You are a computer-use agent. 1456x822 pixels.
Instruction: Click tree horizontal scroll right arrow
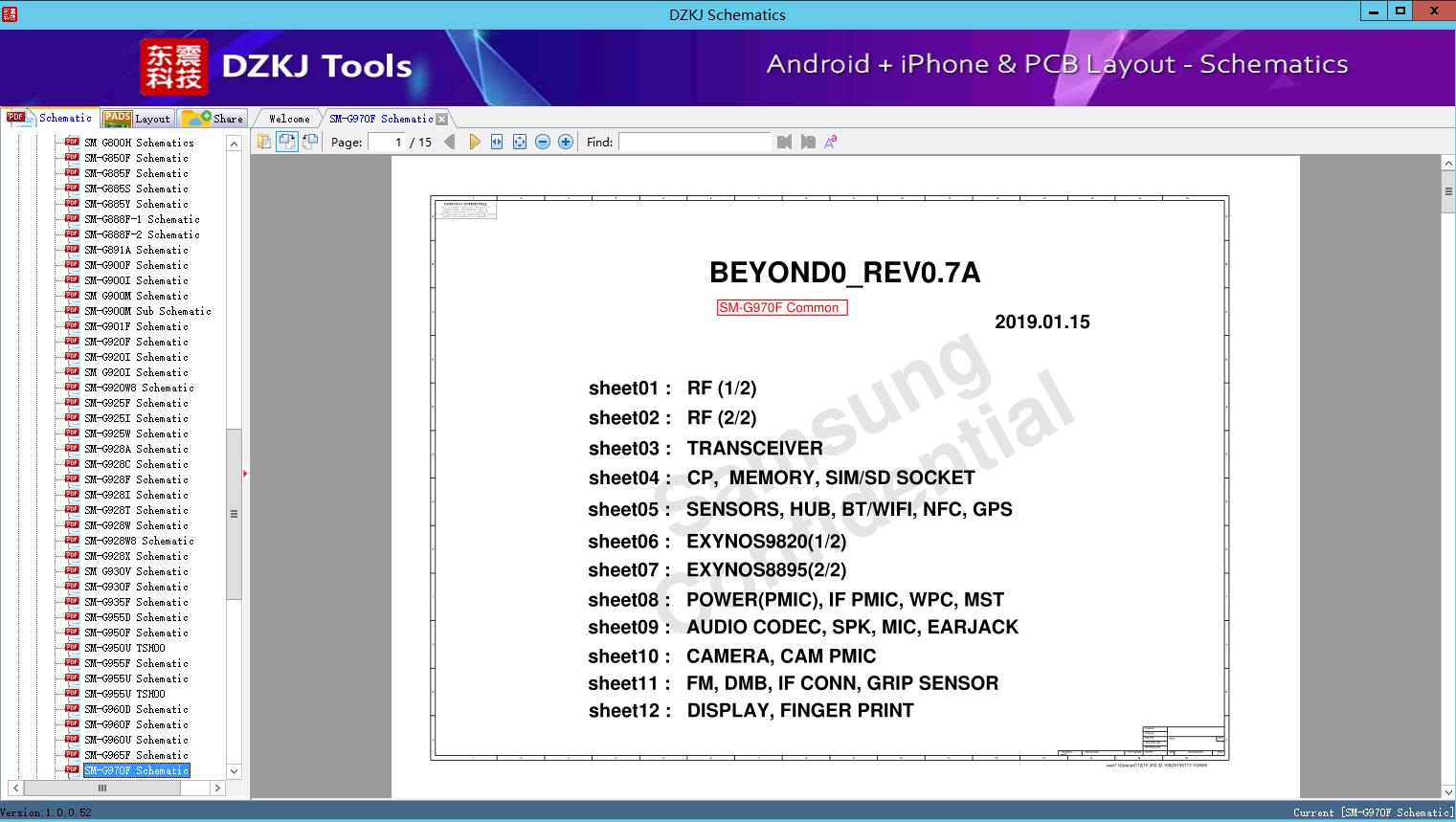coord(217,789)
